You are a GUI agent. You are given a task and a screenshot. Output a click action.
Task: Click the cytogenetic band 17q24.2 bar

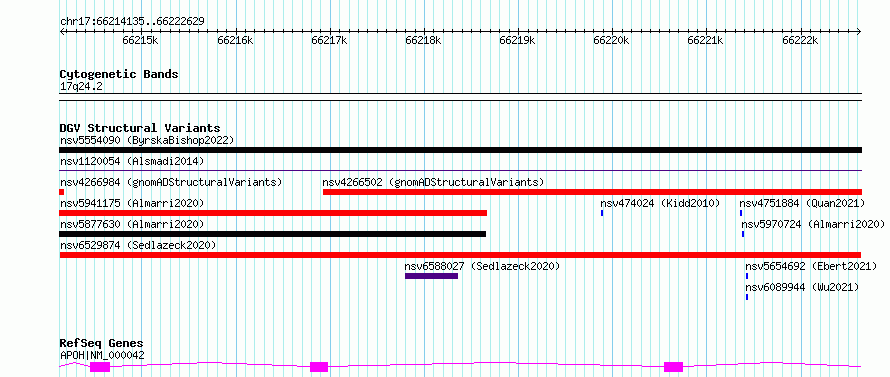[460, 97]
